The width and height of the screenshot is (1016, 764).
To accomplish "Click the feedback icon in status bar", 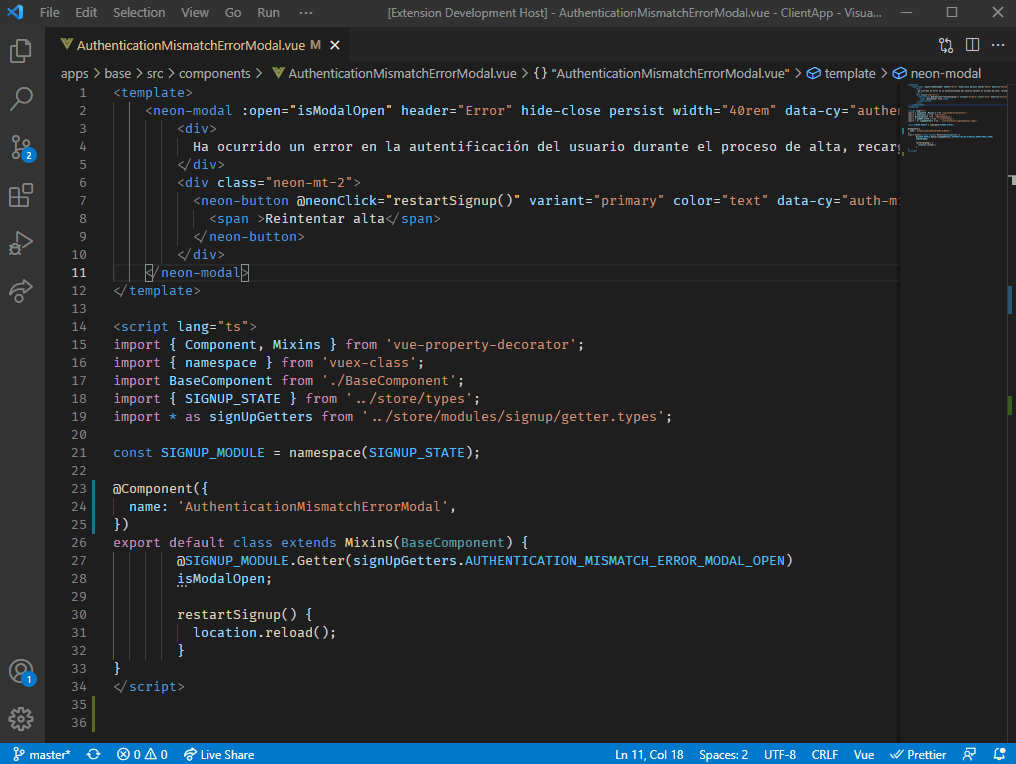I will coord(969,754).
